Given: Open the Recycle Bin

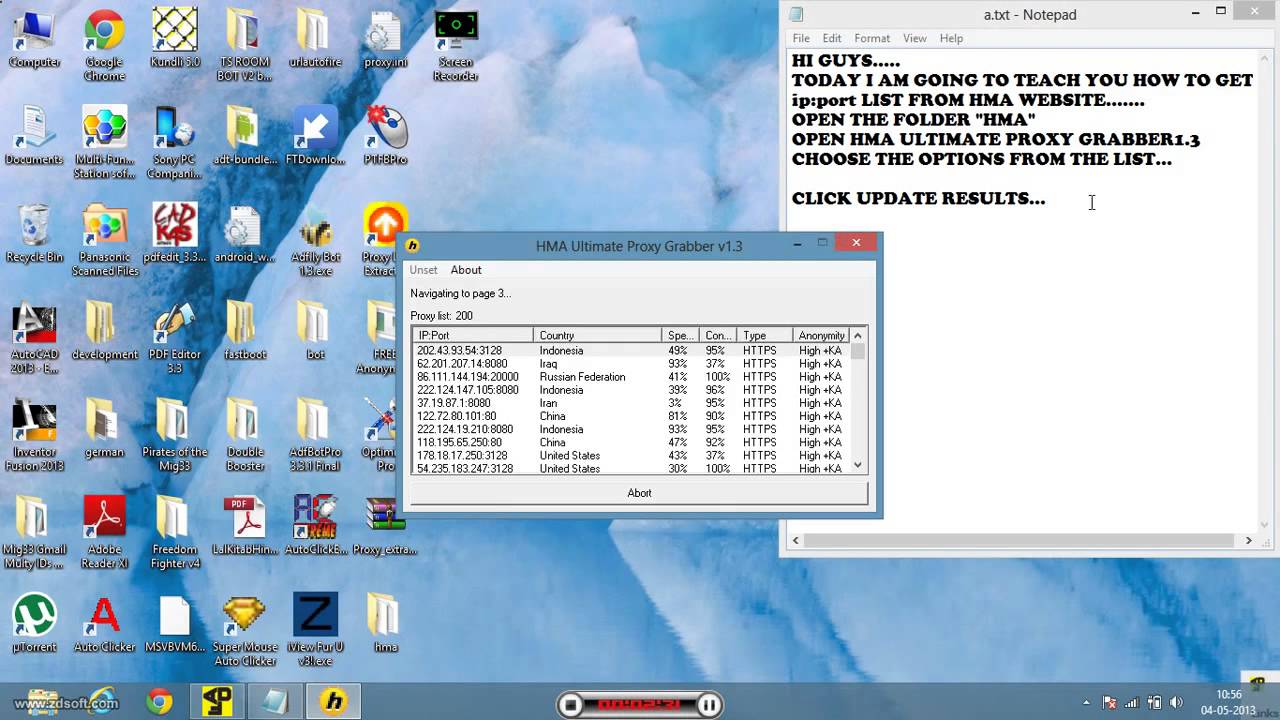Looking at the screenshot, I should point(34,234).
